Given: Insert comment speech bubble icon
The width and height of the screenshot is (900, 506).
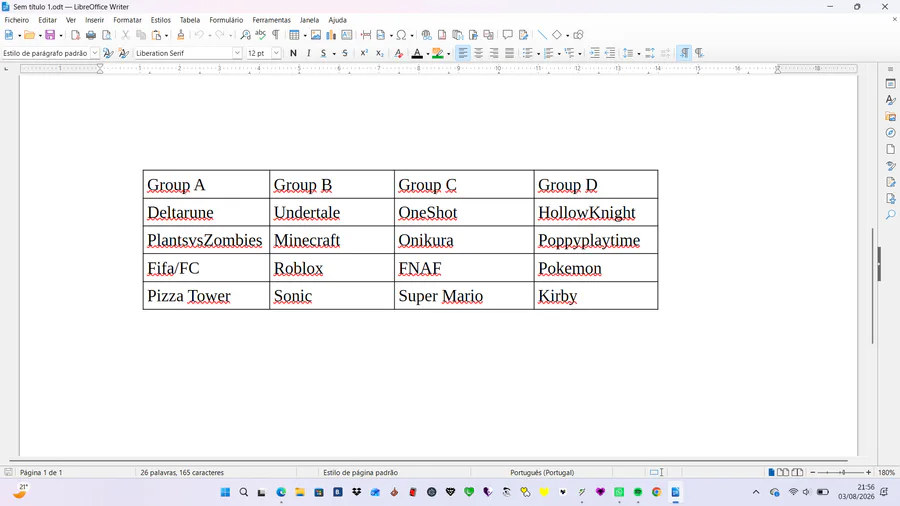Looking at the screenshot, I should pos(507,35).
